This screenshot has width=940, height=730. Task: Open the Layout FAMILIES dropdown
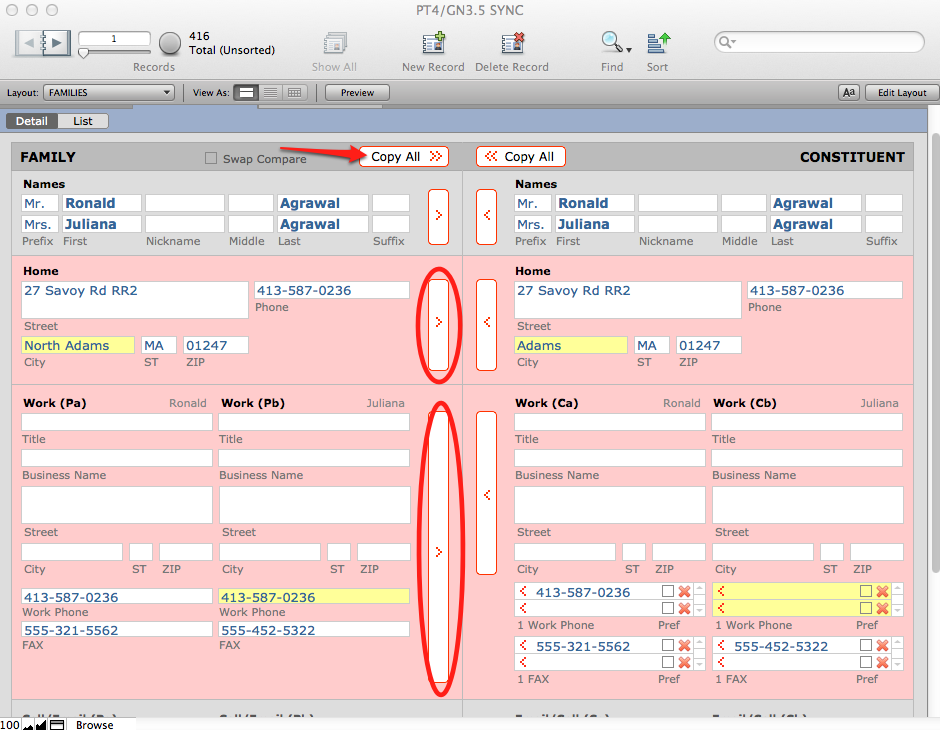(x=109, y=93)
